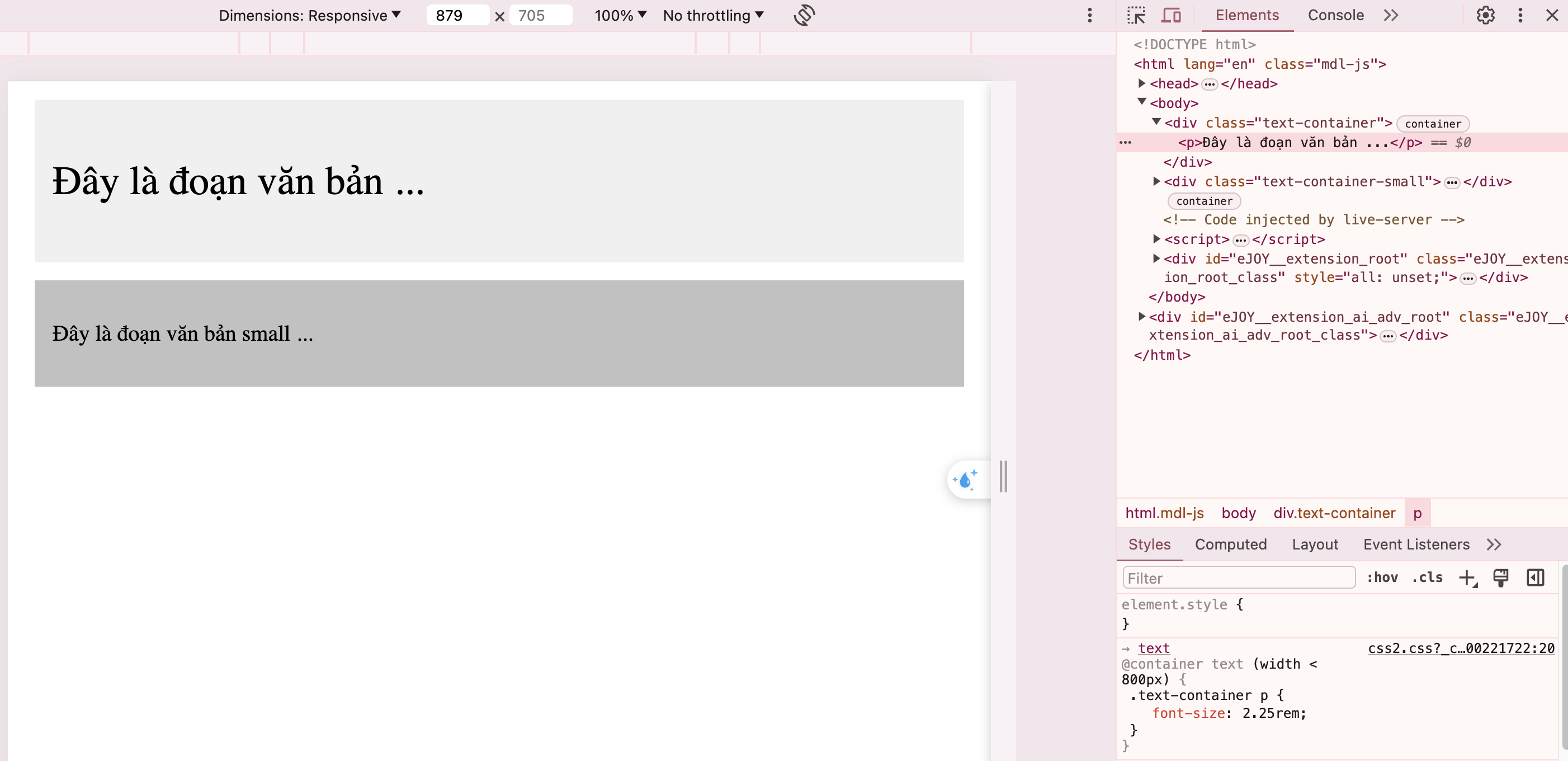Toggle element state :hov button

click(x=1382, y=577)
